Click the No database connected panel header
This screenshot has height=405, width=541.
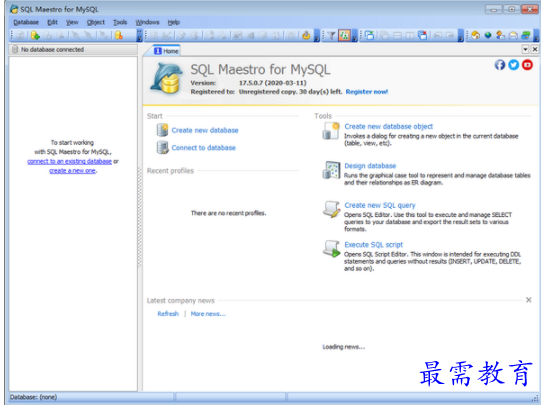[x=73, y=49]
